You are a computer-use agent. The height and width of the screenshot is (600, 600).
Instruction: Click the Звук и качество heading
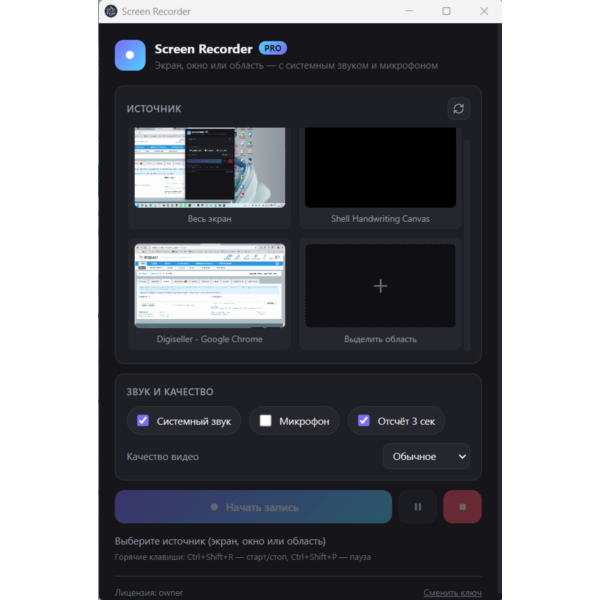click(x=170, y=392)
